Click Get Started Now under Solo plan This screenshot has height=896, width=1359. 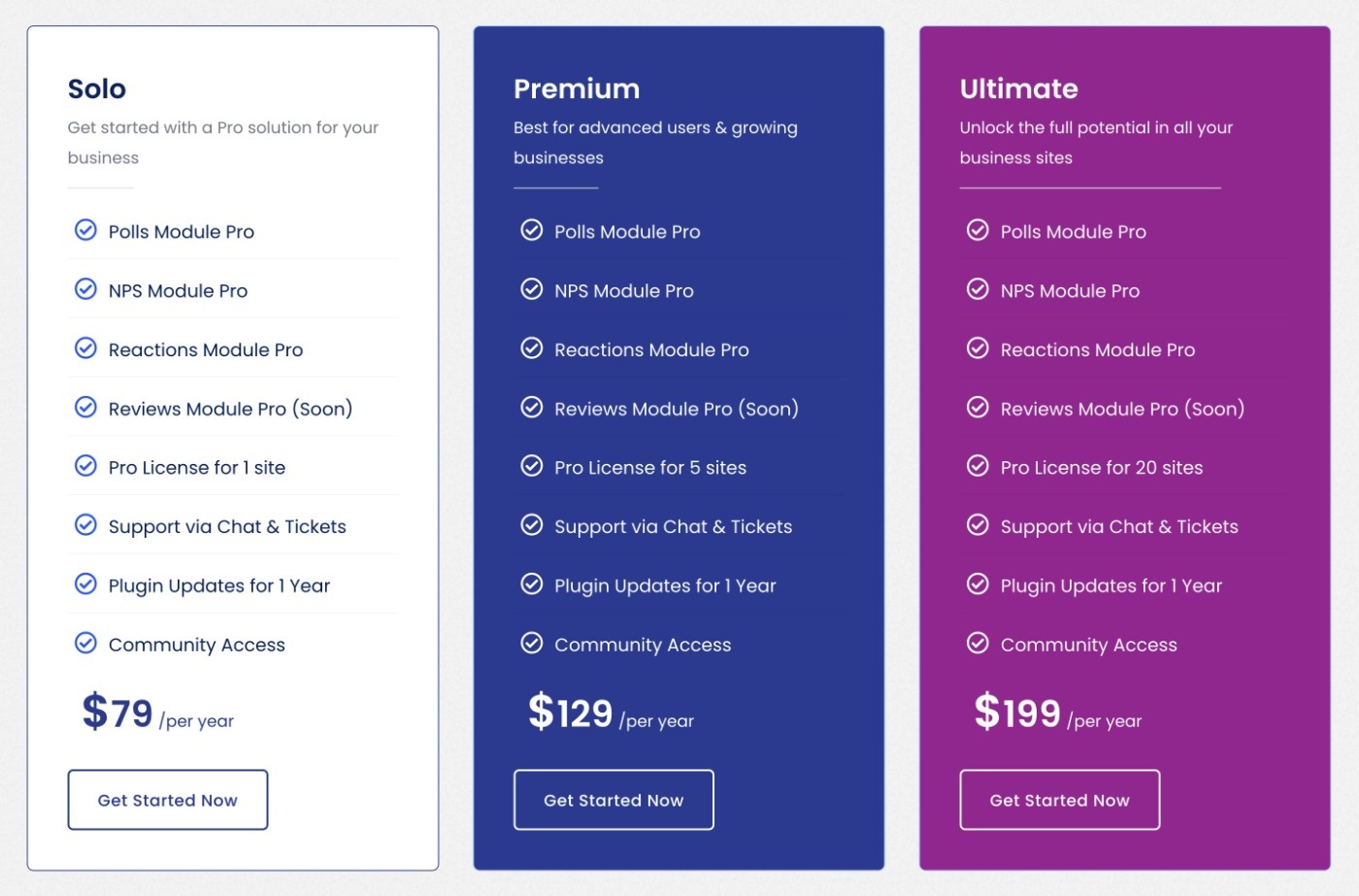point(168,800)
